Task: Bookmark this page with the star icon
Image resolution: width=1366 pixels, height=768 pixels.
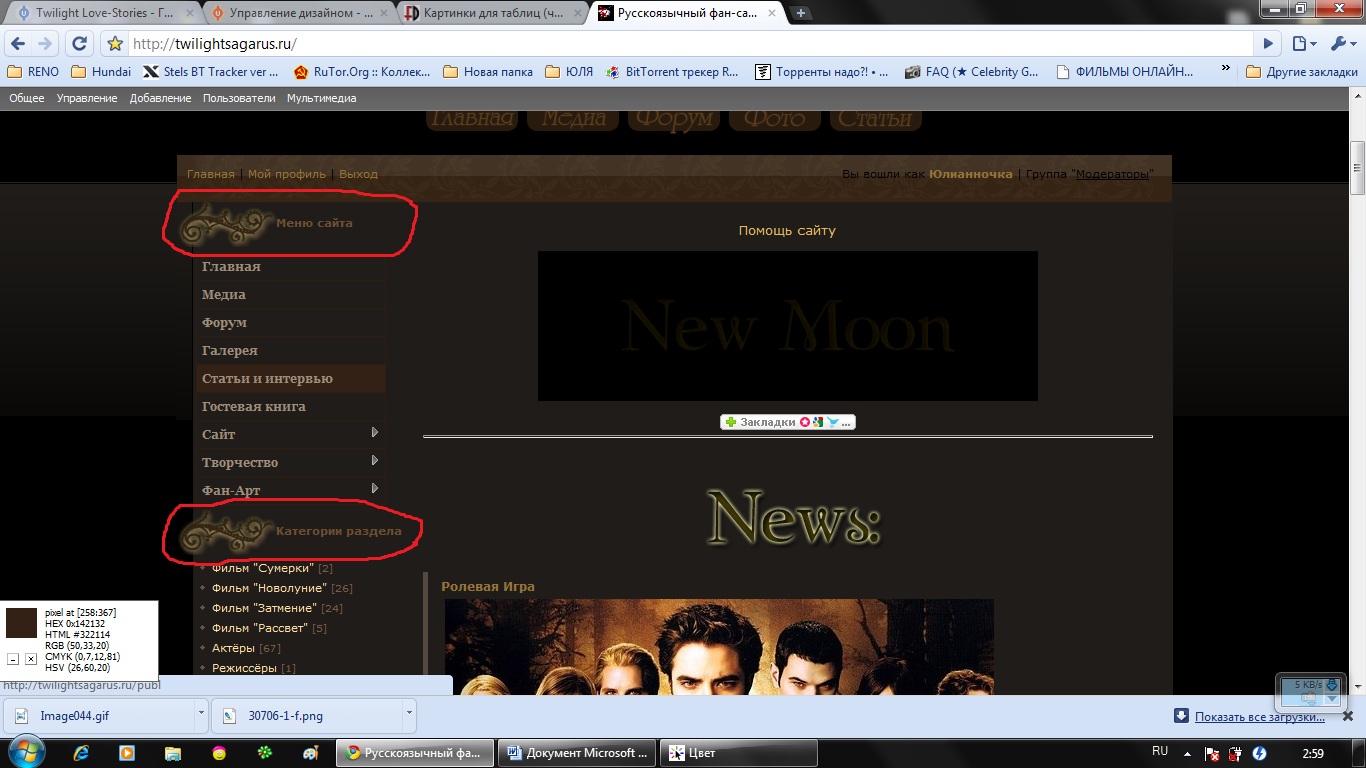Action: (x=115, y=44)
